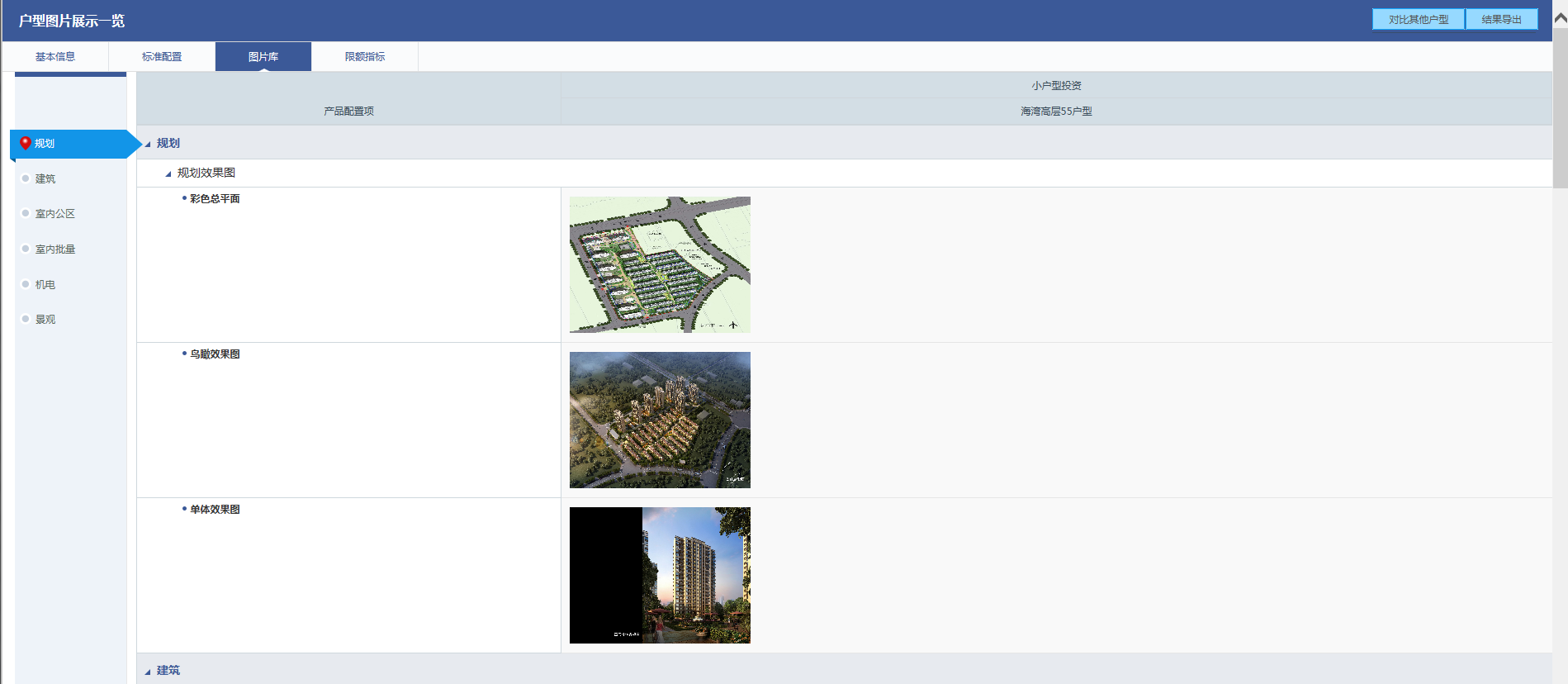The image size is (1568, 684).
Task: Collapse the 规划 section triangle
Action: (148, 144)
